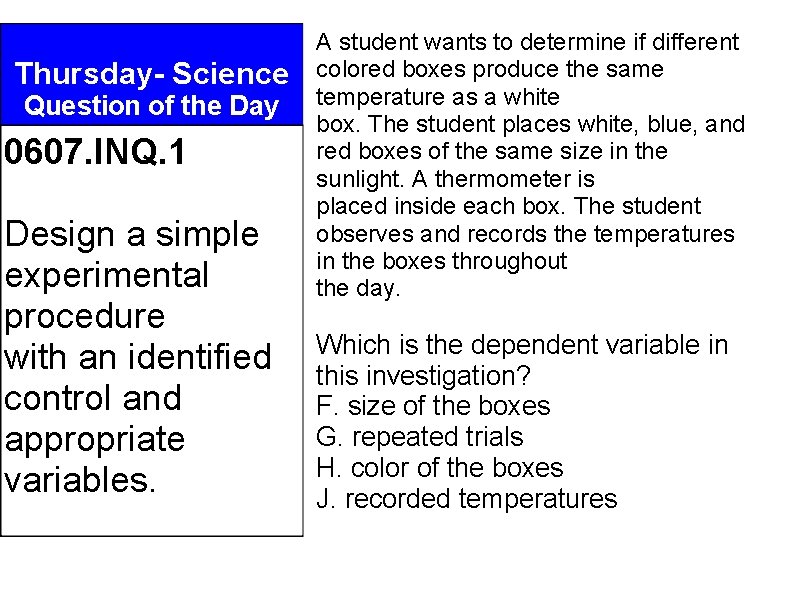Screen dimensions: 800x600
Task: Click the line "Design a simple"
Action: click(x=132, y=235)
